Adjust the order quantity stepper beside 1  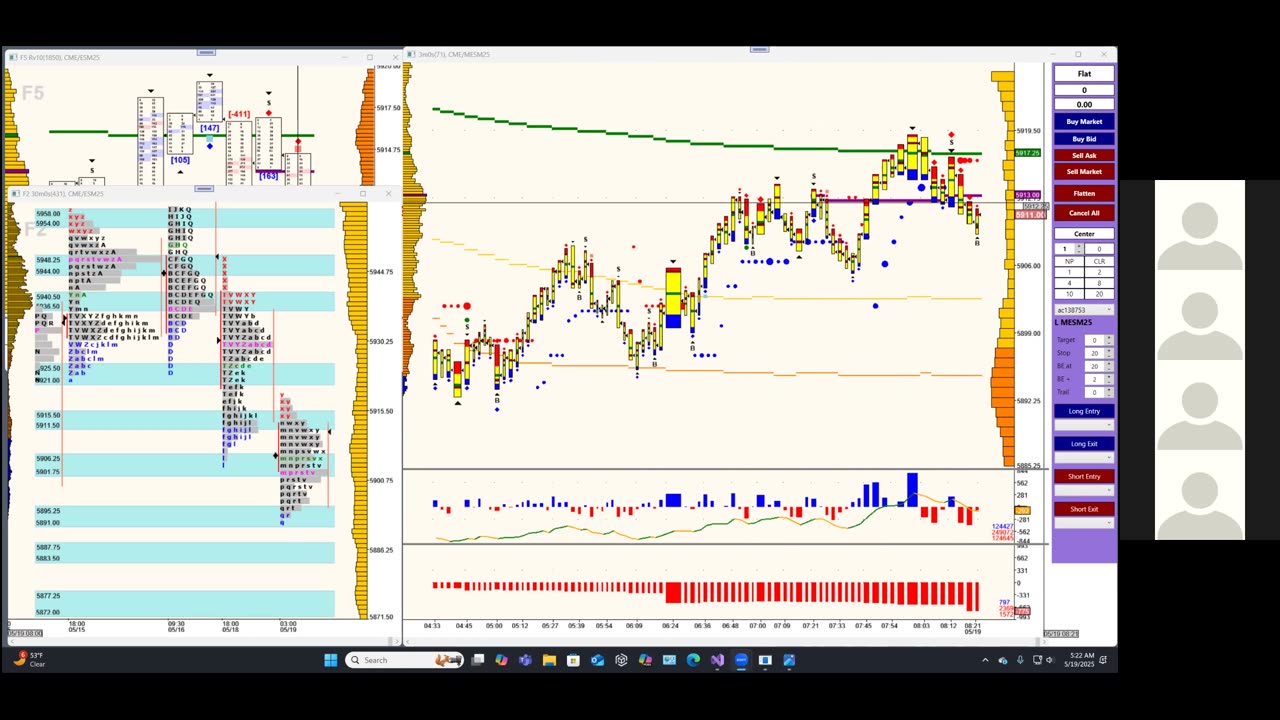pos(1079,249)
